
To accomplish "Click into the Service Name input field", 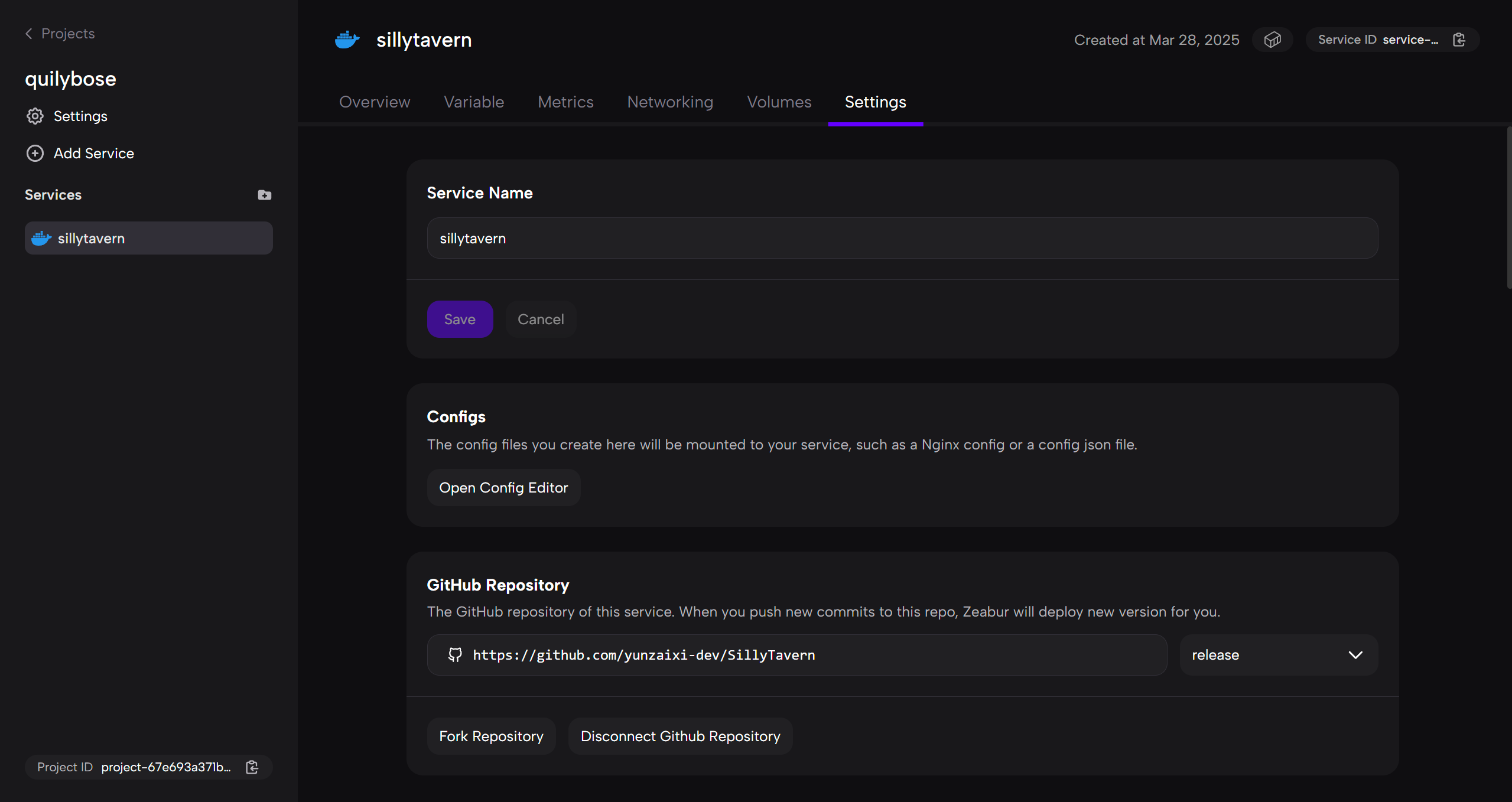I will click(902, 238).
